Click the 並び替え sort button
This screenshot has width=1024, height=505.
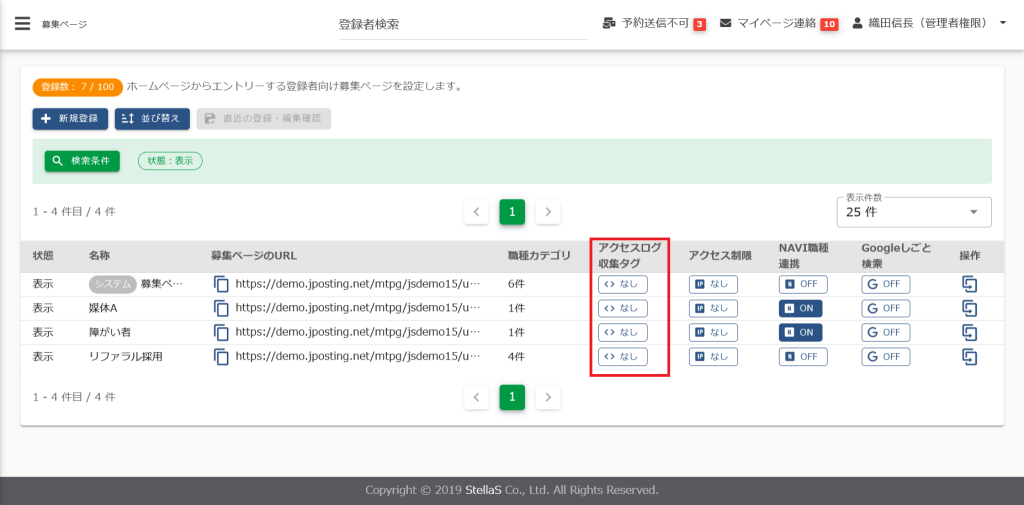click(152, 119)
